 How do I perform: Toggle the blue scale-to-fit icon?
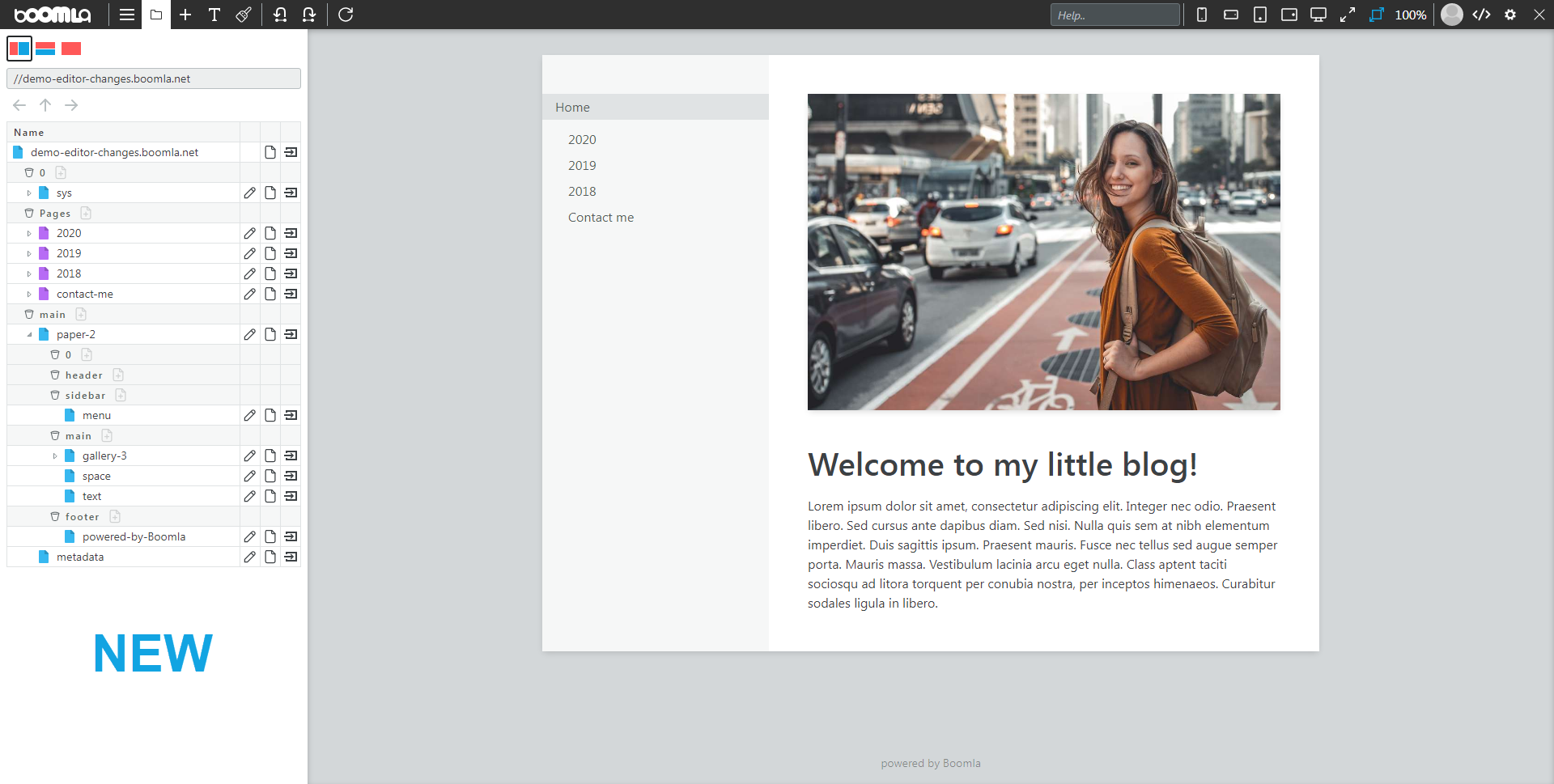tap(1376, 15)
